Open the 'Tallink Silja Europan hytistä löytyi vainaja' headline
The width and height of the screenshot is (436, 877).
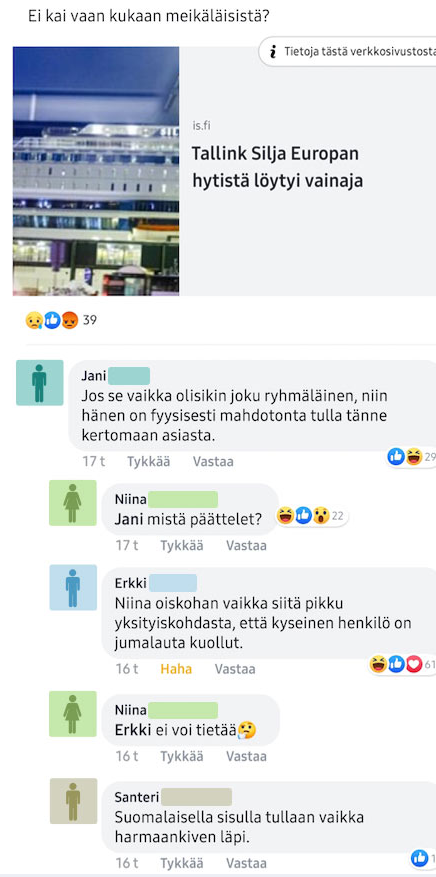point(277,167)
